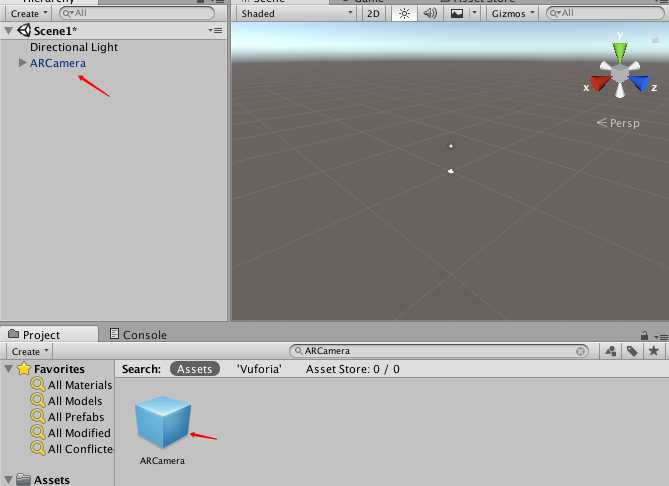Click the Unity logo beside Scene1
Image resolution: width=669 pixels, height=486 pixels.
24,30
